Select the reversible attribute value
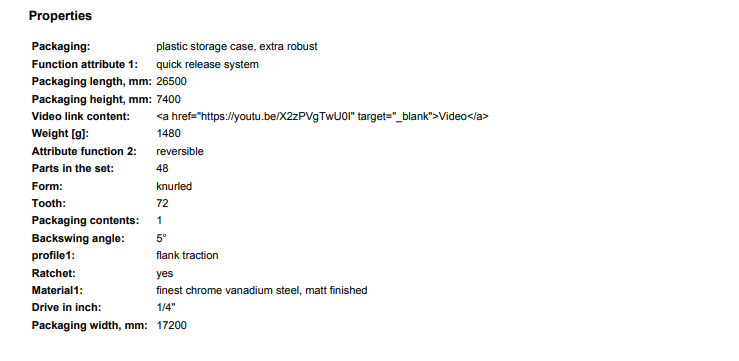This screenshot has height=361, width=739. click(x=180, y=151)
